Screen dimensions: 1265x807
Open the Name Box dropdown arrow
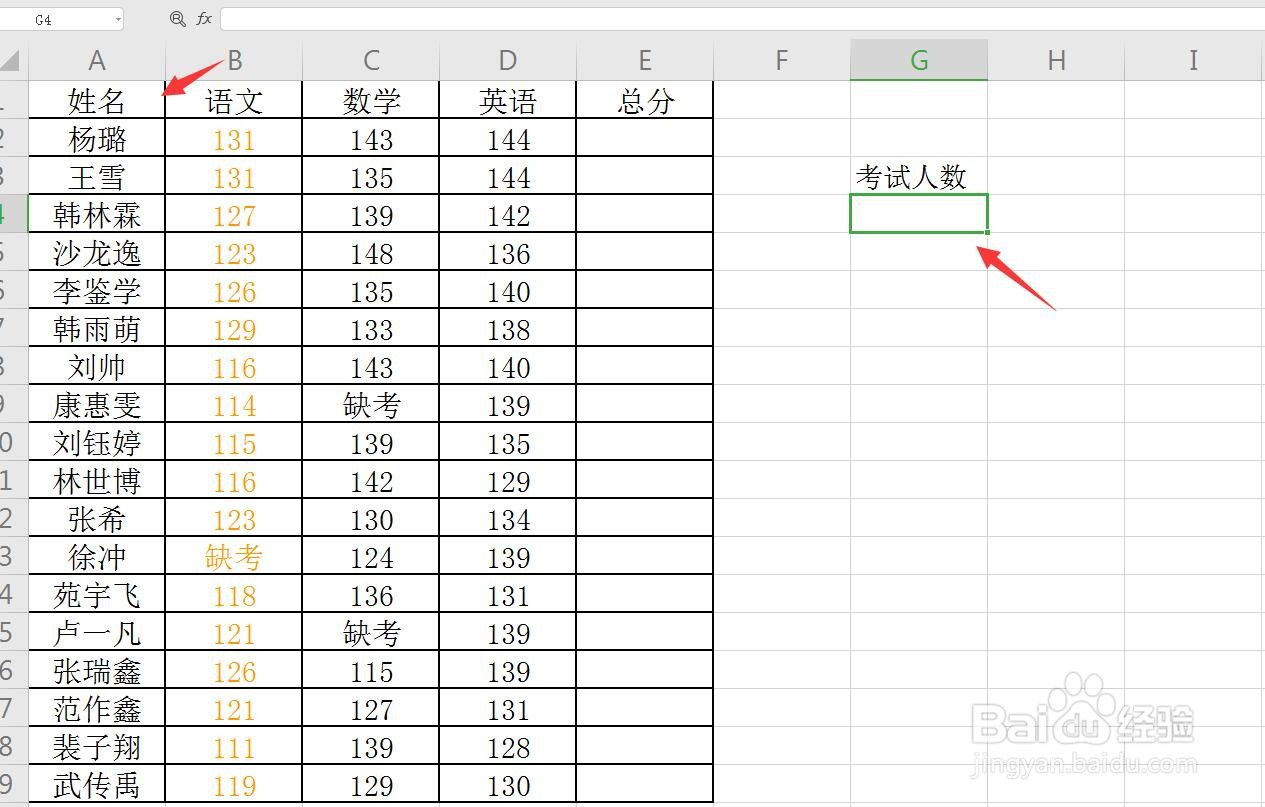pos(117,19)
